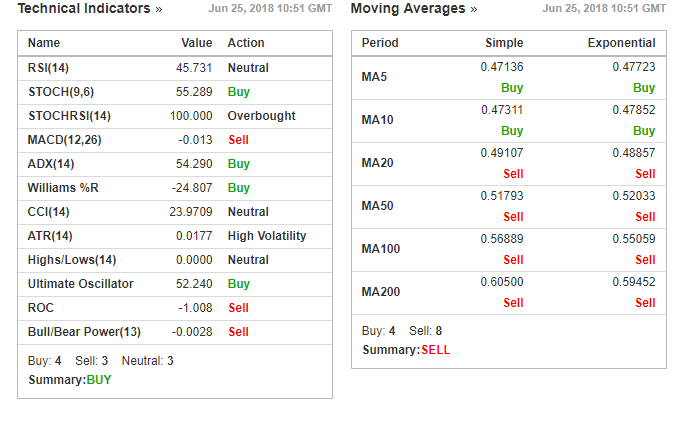Click the Technical Indicators Summary BUY text
The width and height of the screenshot is (683, 425).
pos(99,380)
